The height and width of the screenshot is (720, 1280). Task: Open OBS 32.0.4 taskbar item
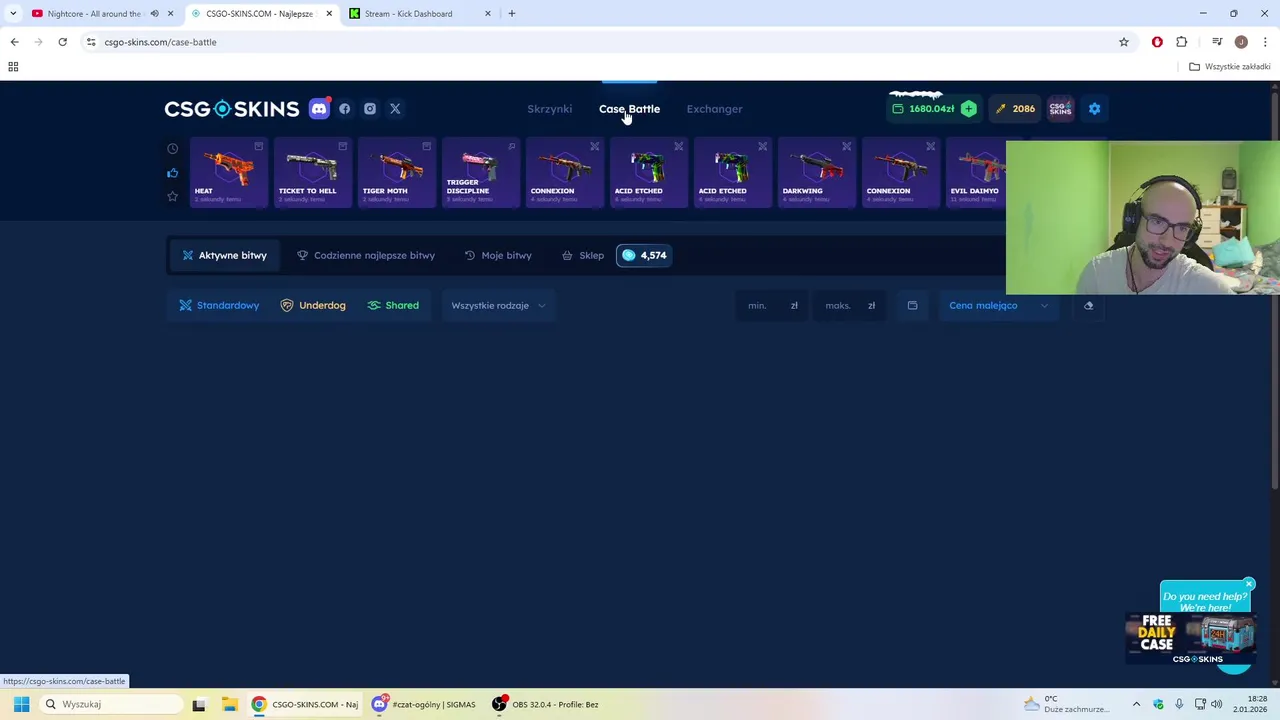[x=546, y=704]
